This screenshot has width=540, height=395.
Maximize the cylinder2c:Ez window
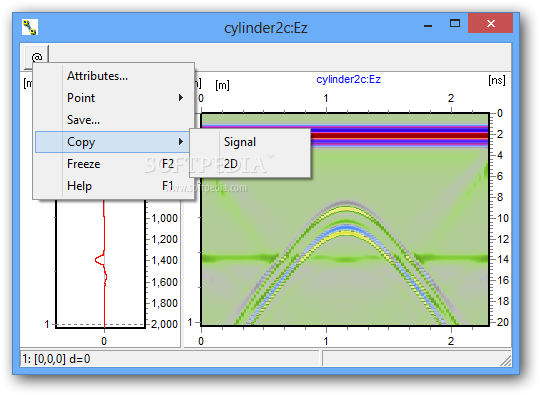[x=455, y=23]
